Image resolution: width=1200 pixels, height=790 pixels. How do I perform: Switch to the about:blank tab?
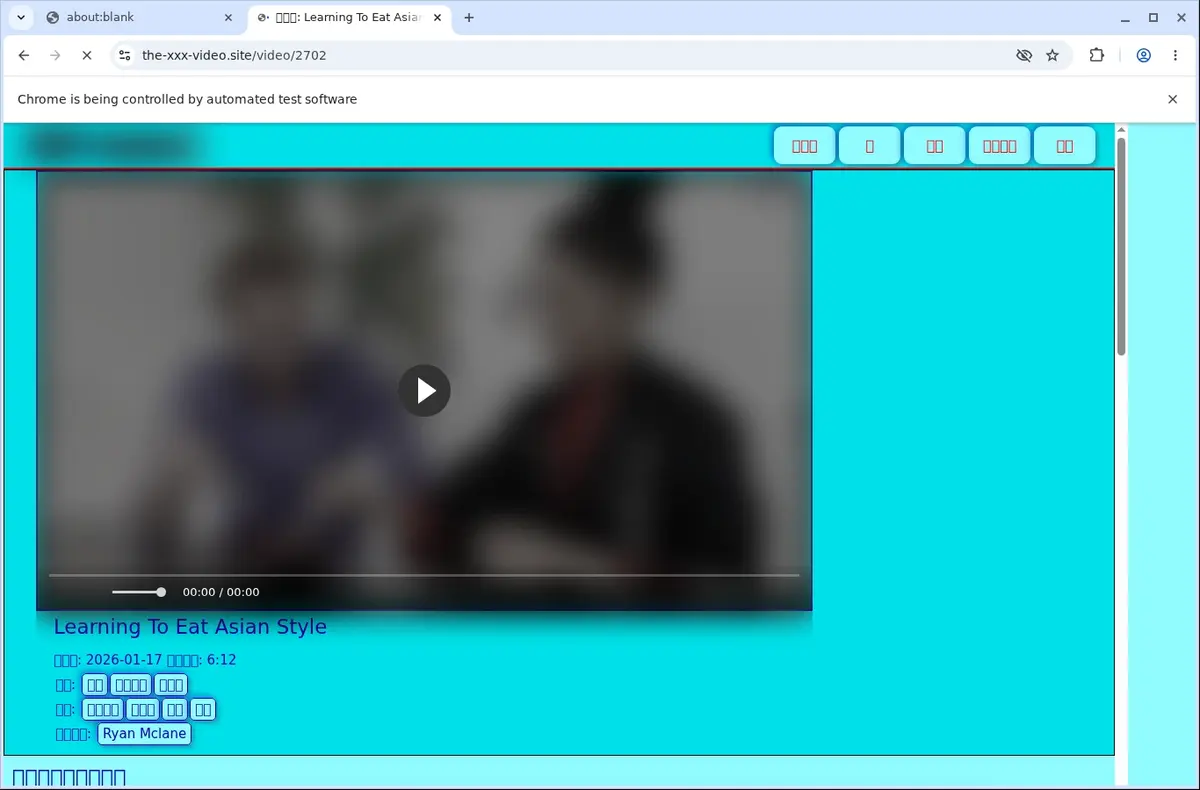140,17
